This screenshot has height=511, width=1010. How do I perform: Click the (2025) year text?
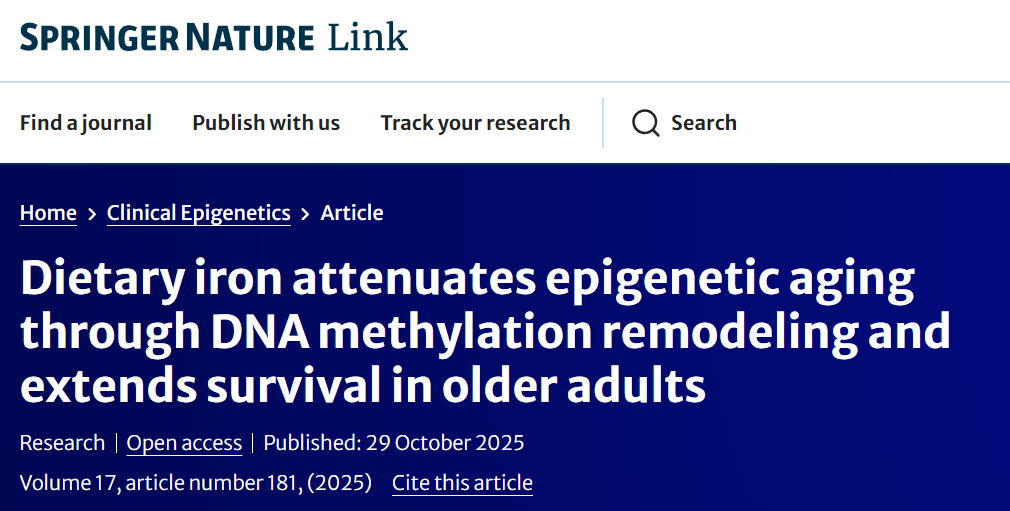(x=340, y=483)
